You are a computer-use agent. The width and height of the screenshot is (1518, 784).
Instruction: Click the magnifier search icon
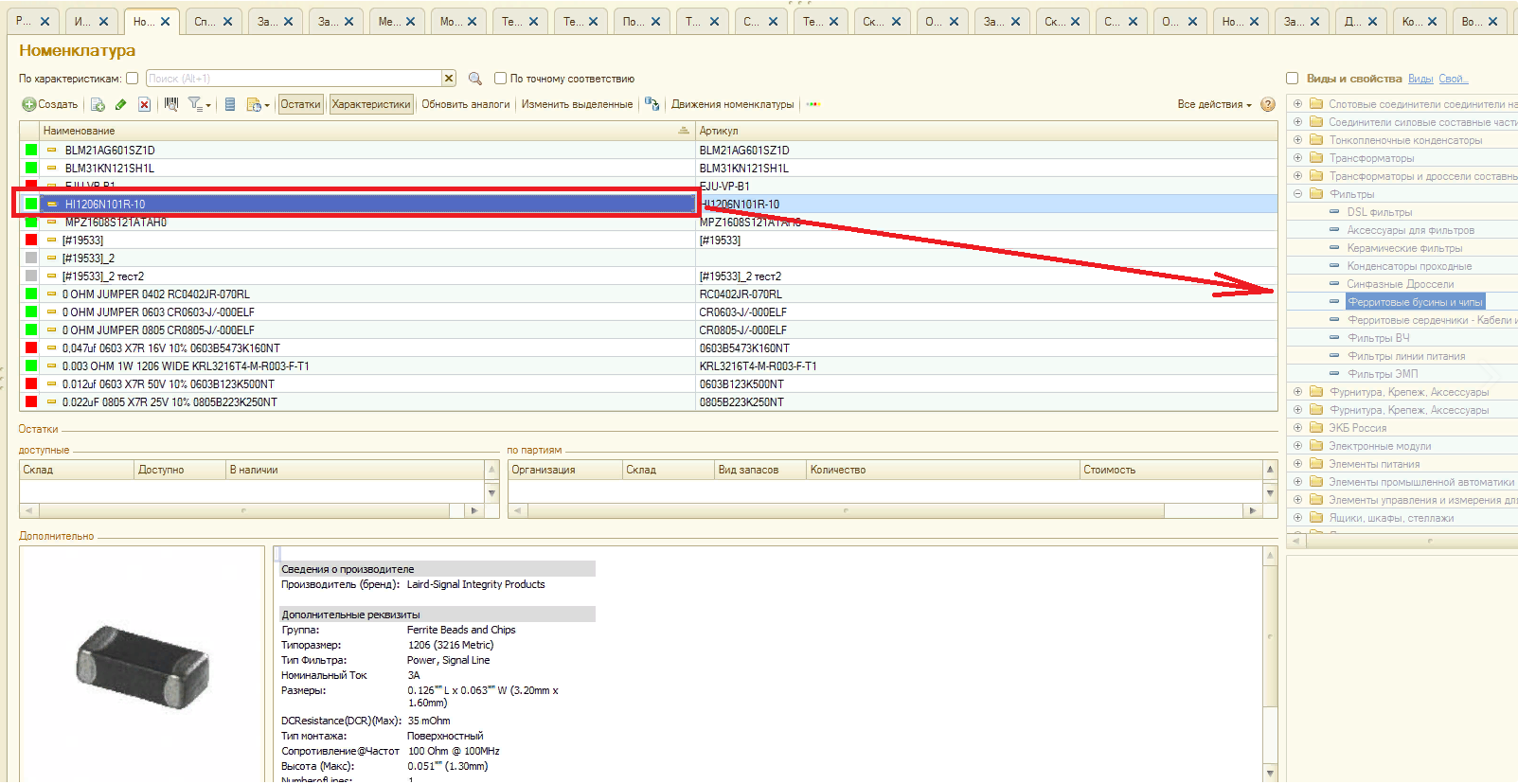click(x=475, y=79)
